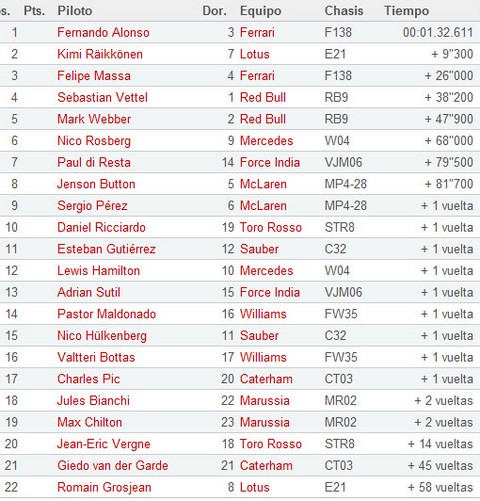
Task: Open Caterham link beside Charles Pic
Action: [x=266, y=379]
